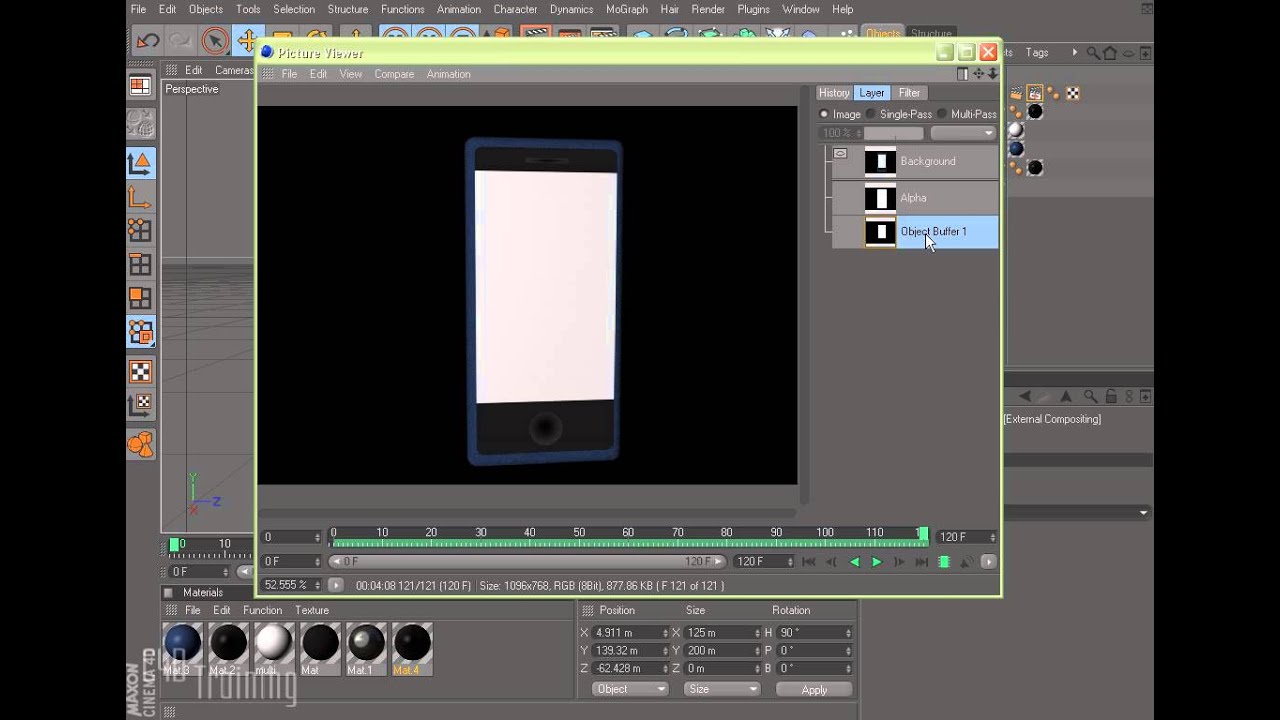Viewport: 1280px width, 720px height.
Task: Select the Live Selection tool icon
Action: tap(214, 40)
